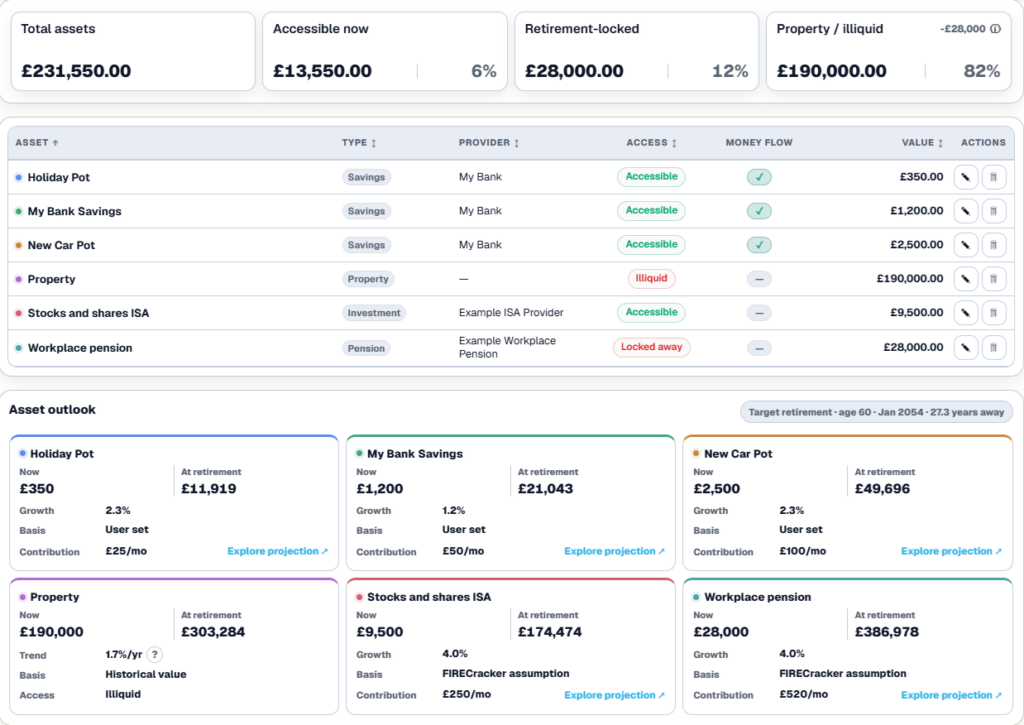
Task: Click the Trend help question mark icon
Action: click(x=155, y=654)
